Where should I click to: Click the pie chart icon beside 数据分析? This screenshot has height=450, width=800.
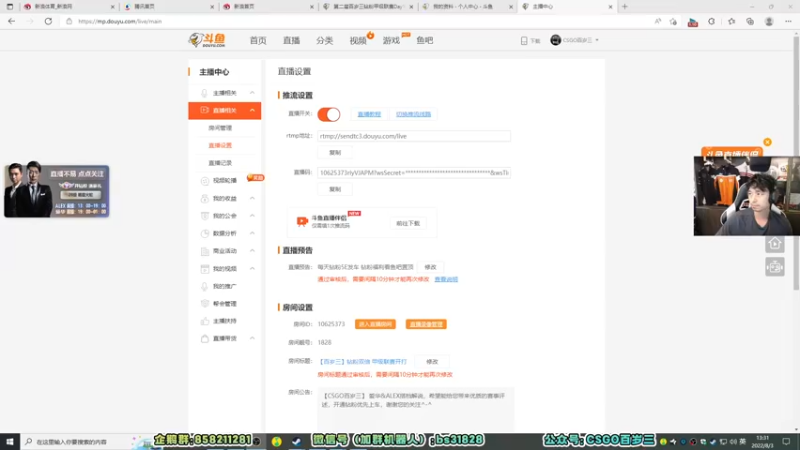click(205, 233)
